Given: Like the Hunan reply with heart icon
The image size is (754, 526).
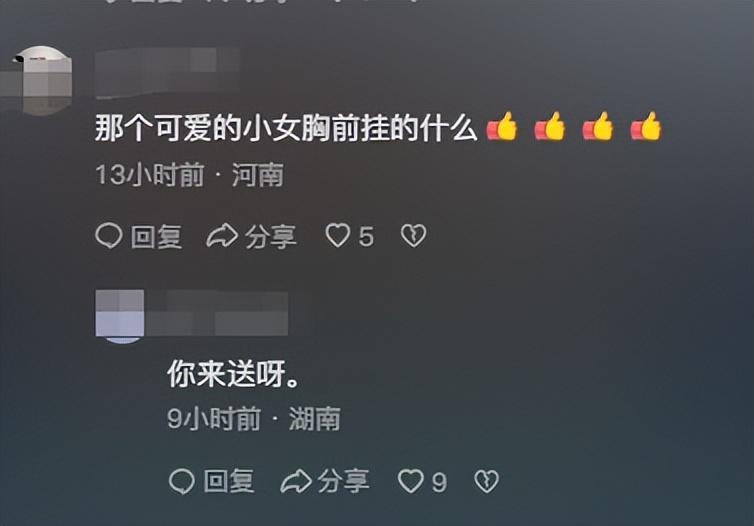Looking at the screenshot, I should tap(411, 481).
